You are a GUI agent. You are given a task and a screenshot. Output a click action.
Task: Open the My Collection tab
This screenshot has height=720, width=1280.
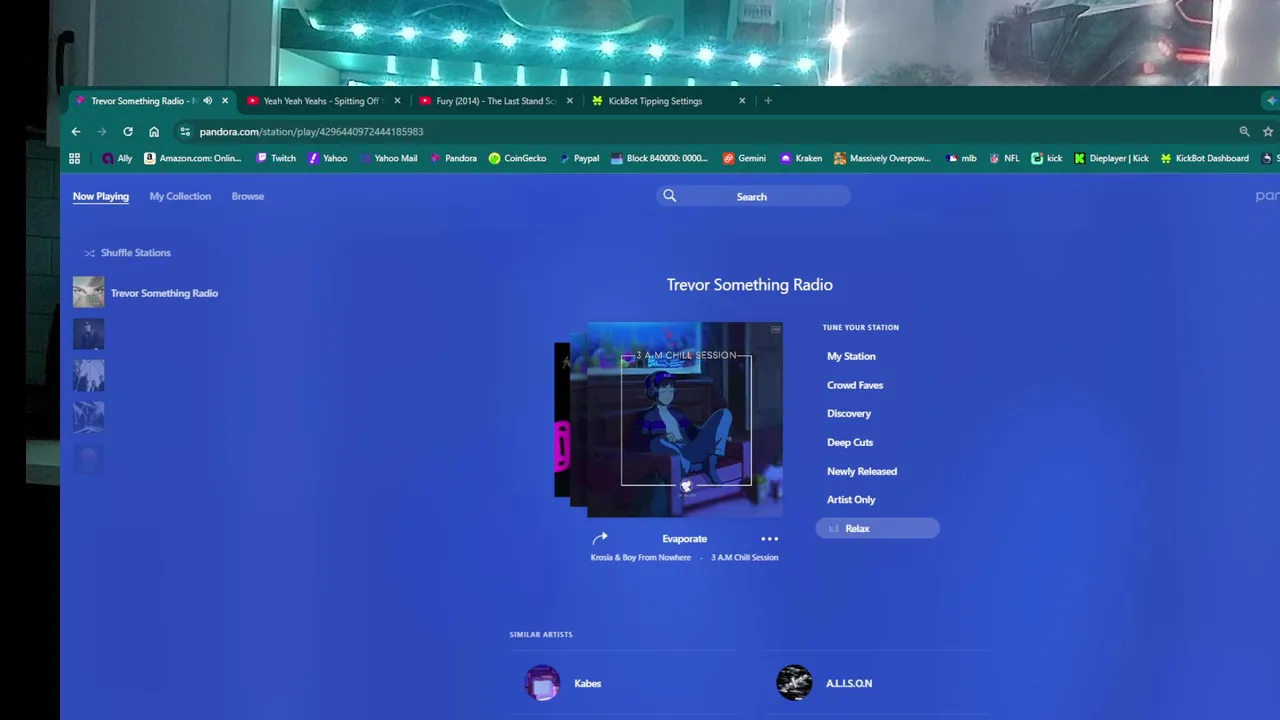pyautogui.click(x=180, y=196)
